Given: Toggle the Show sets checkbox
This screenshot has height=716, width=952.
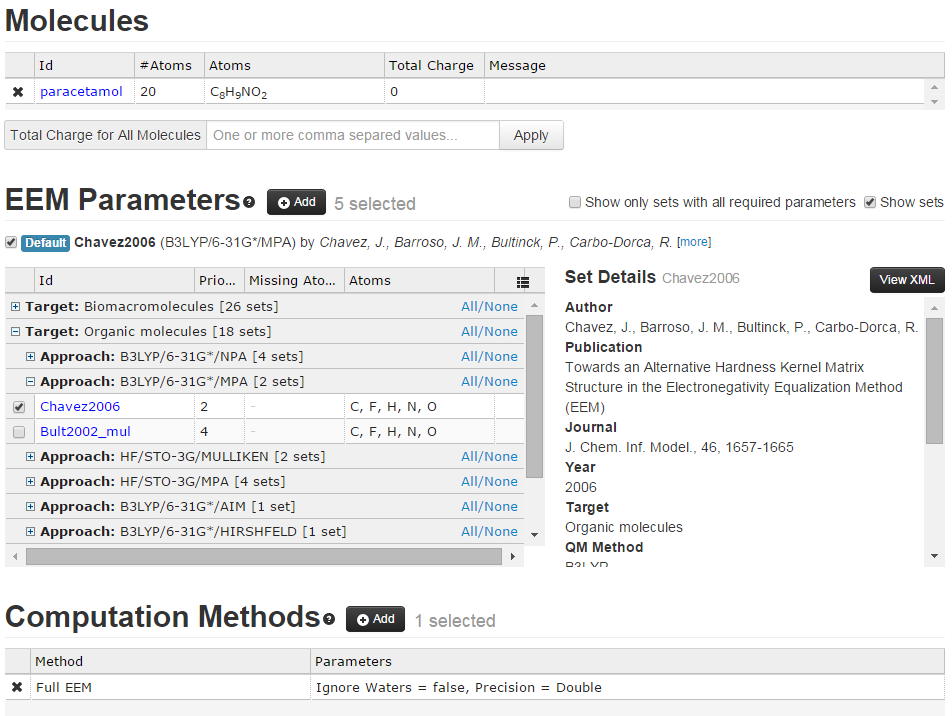Looking at the screenshot, I should point(870,202).
